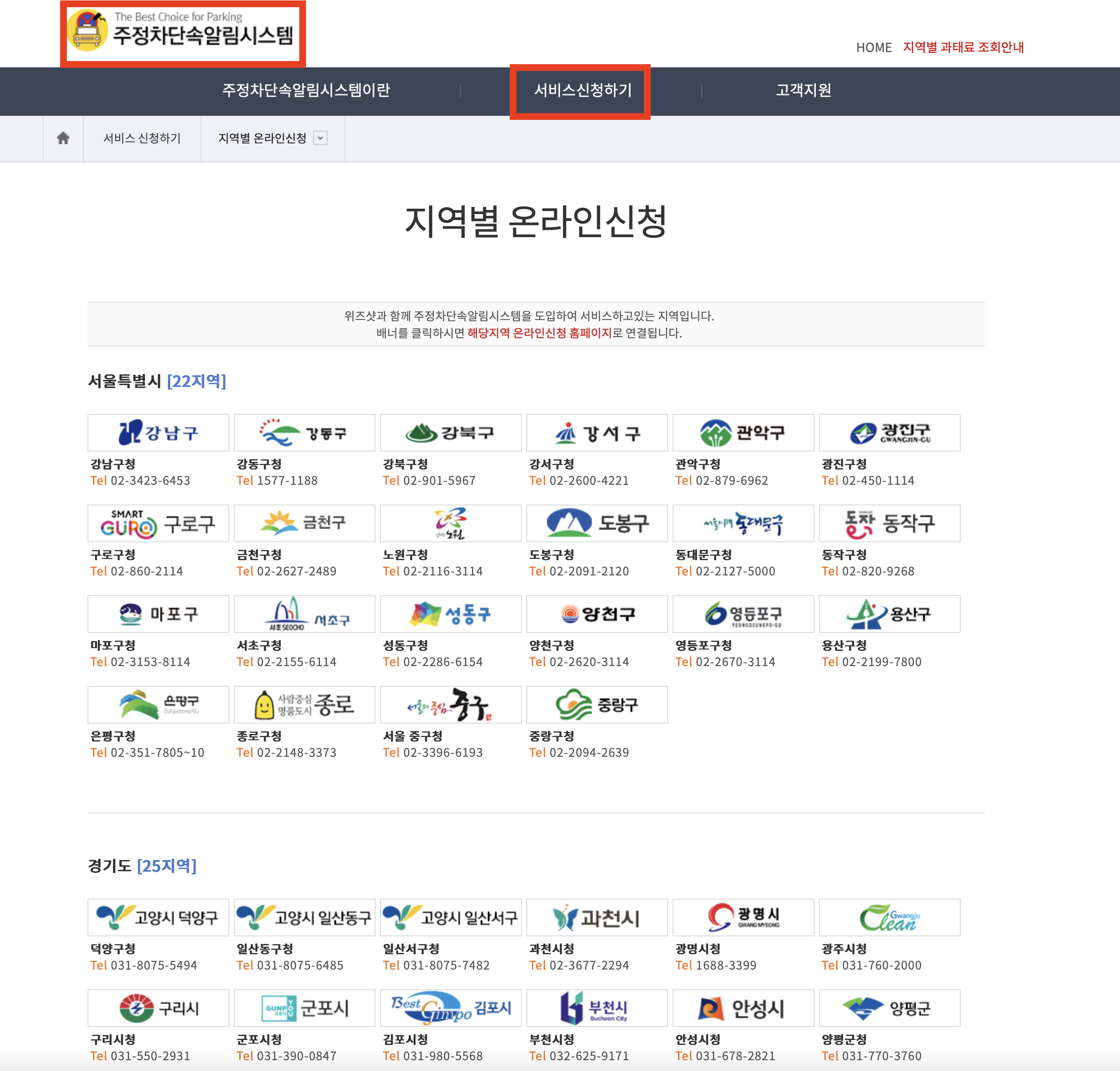Open the 주정차단속알림시스템이란 menu

pyautogui.click(x=306, y=90)
